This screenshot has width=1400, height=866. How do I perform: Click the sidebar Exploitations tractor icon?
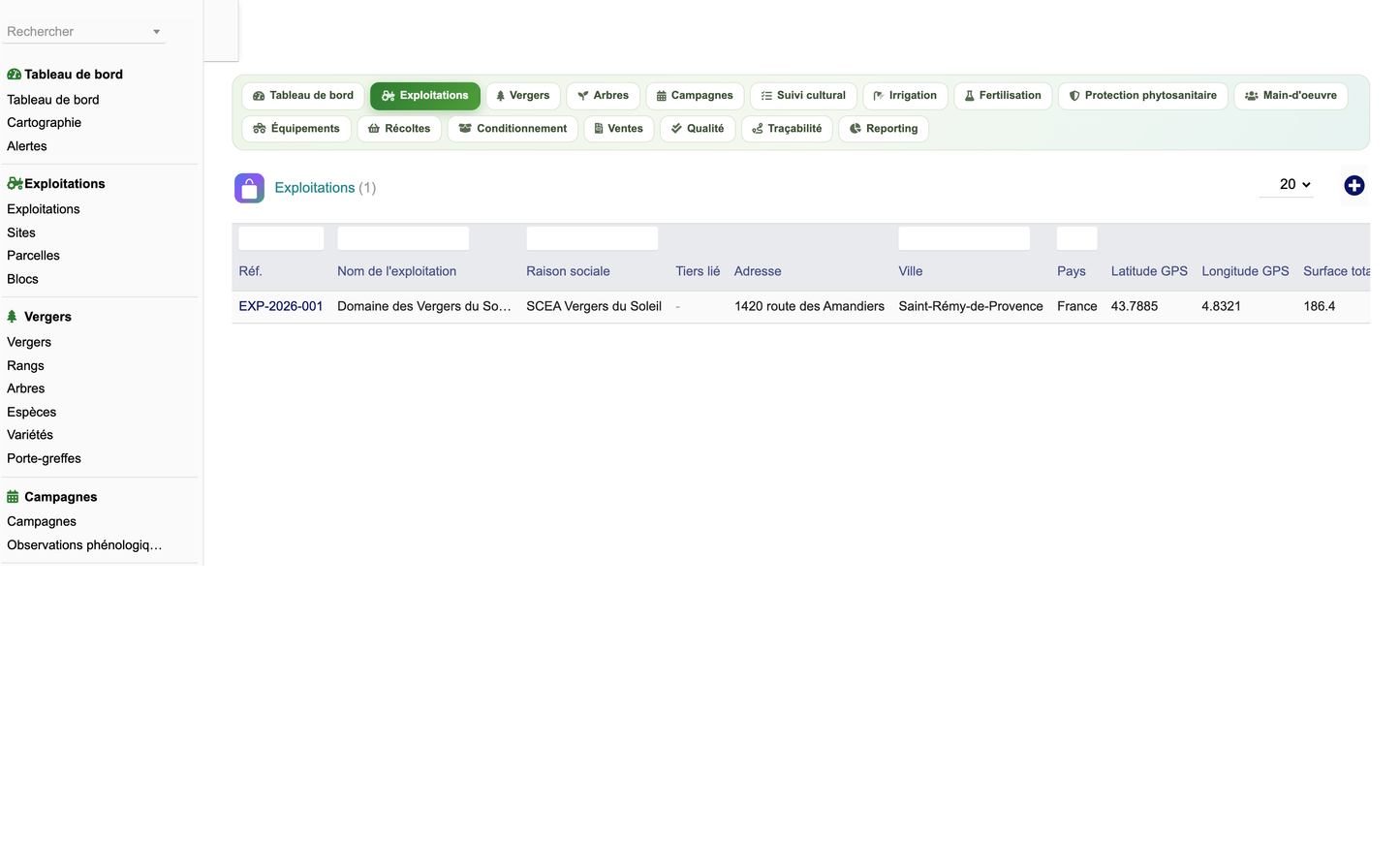coord(15,183)
